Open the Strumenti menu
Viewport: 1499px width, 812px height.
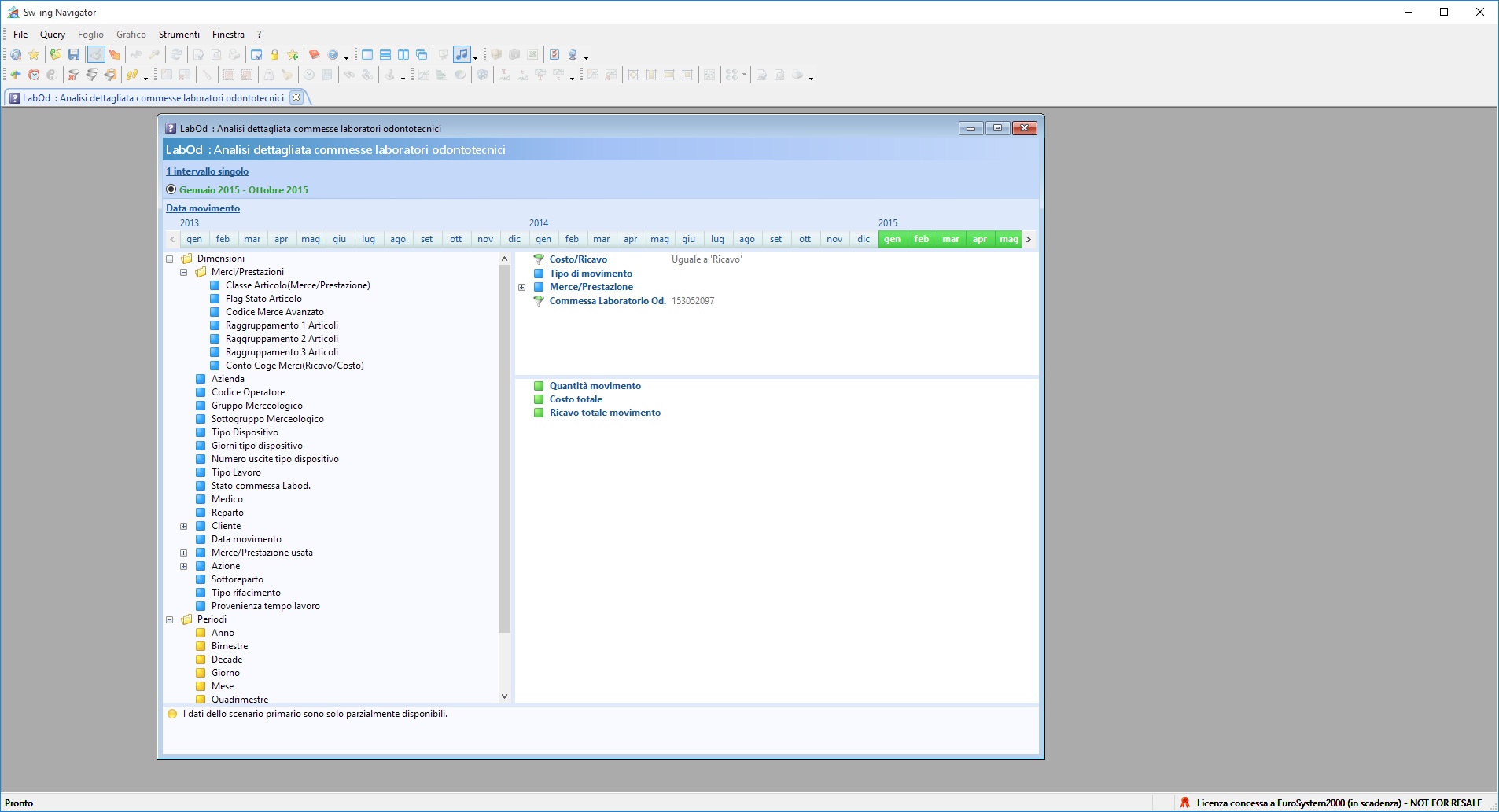(179, 35)
